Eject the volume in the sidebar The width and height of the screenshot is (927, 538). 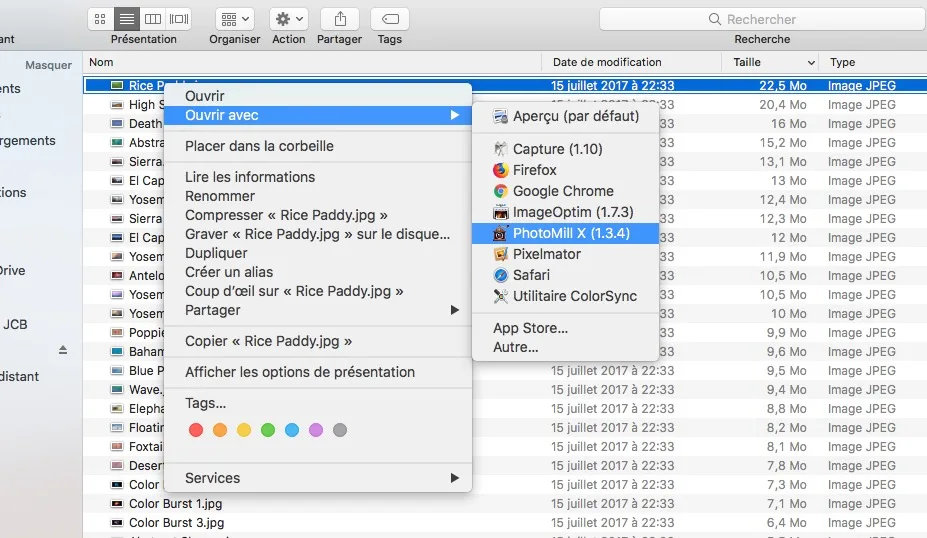(x=63, y=350)
